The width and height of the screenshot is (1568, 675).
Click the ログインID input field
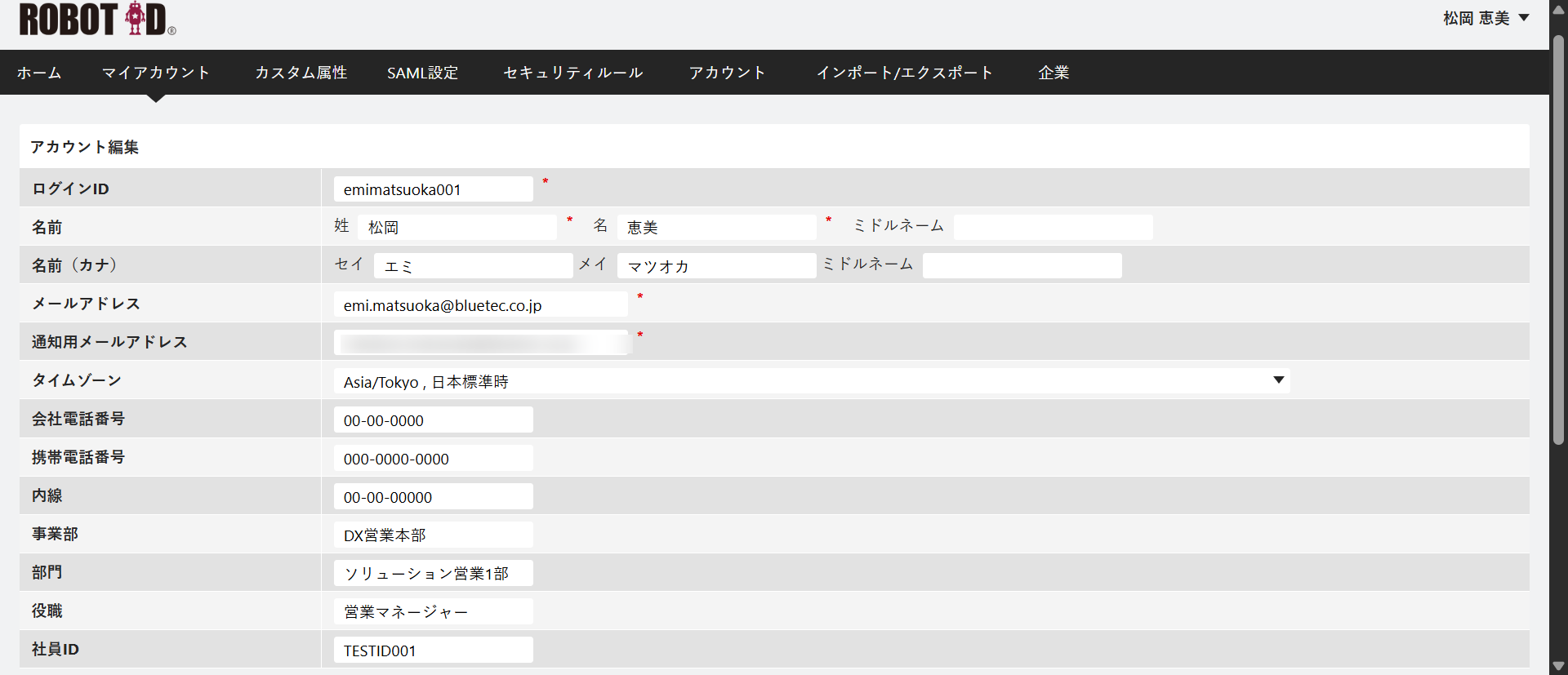[433, 189]
